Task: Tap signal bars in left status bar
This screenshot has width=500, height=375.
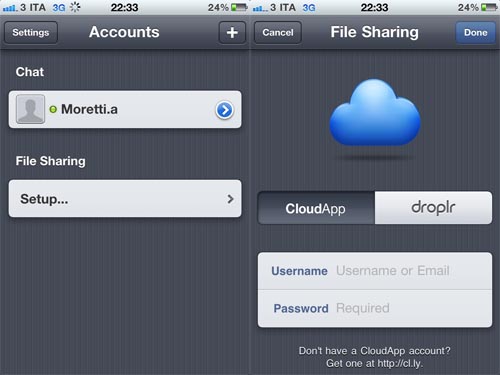Action: click(10, 8)
